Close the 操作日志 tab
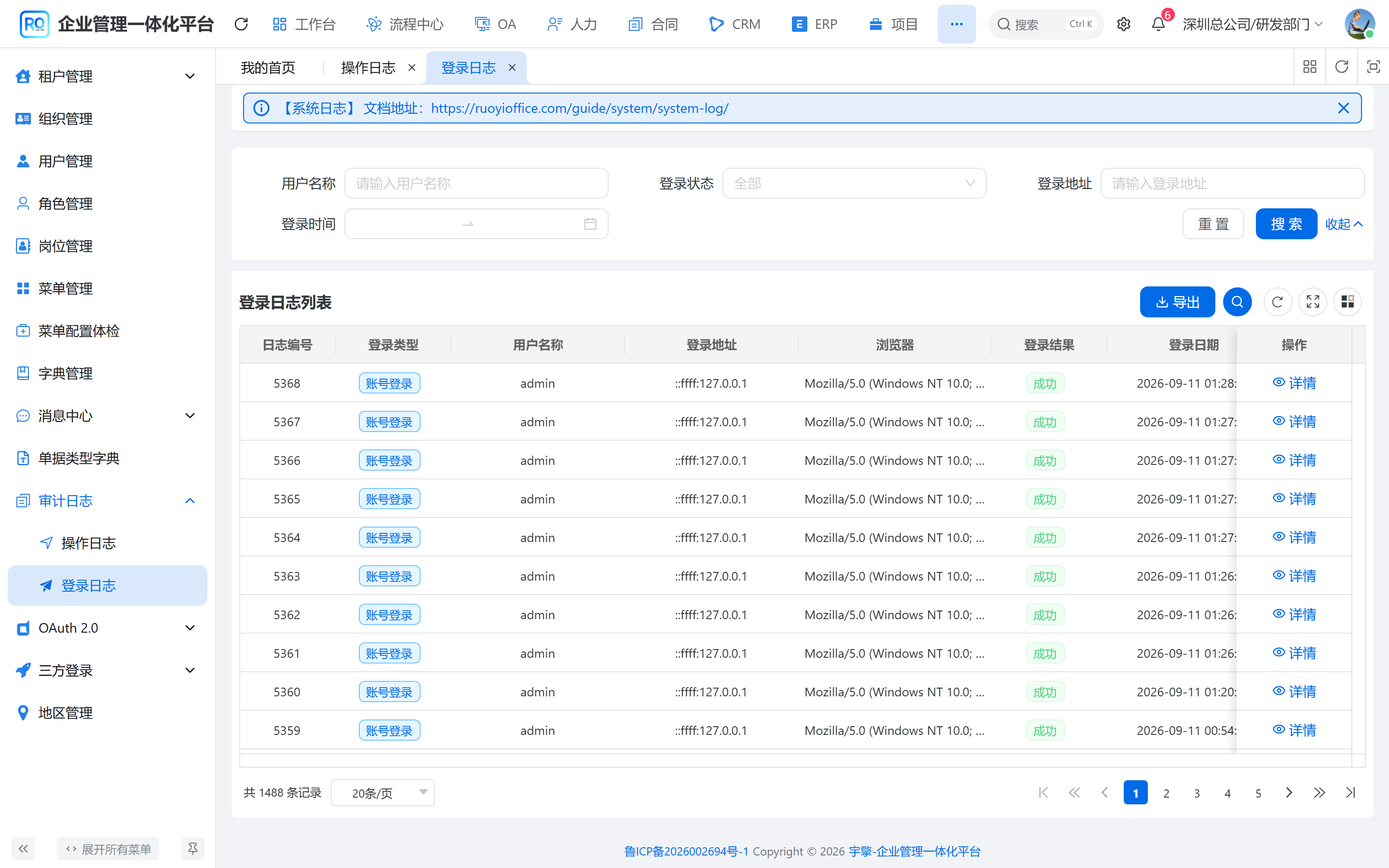 click(411, 68)
